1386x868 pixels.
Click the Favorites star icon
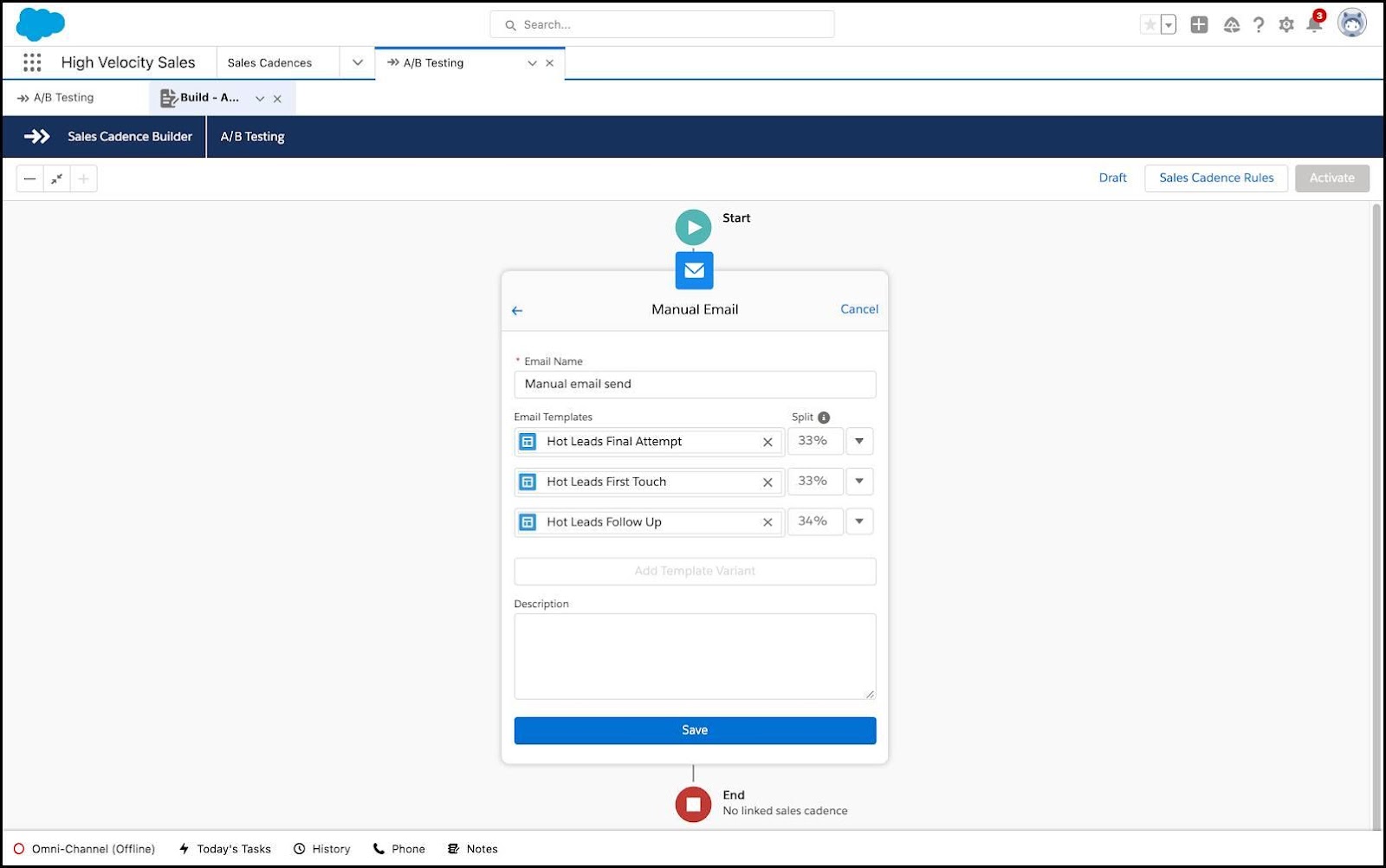click(1150, 25)
